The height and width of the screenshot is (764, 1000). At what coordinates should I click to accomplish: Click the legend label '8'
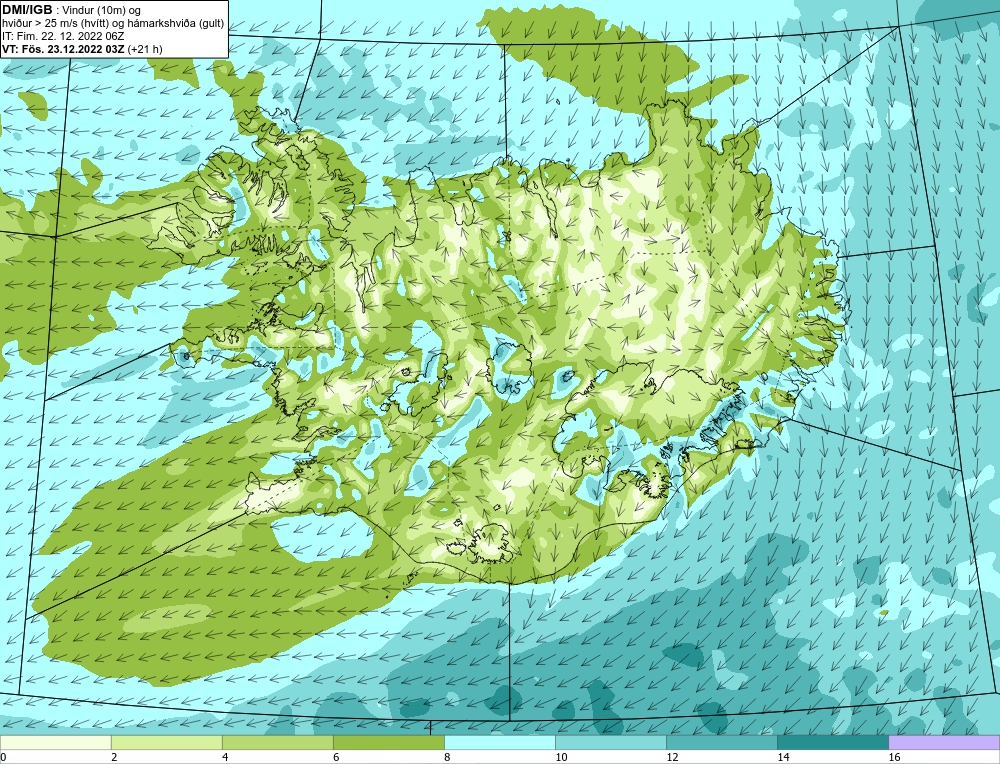pyautogui.click(x=447, y=757)
